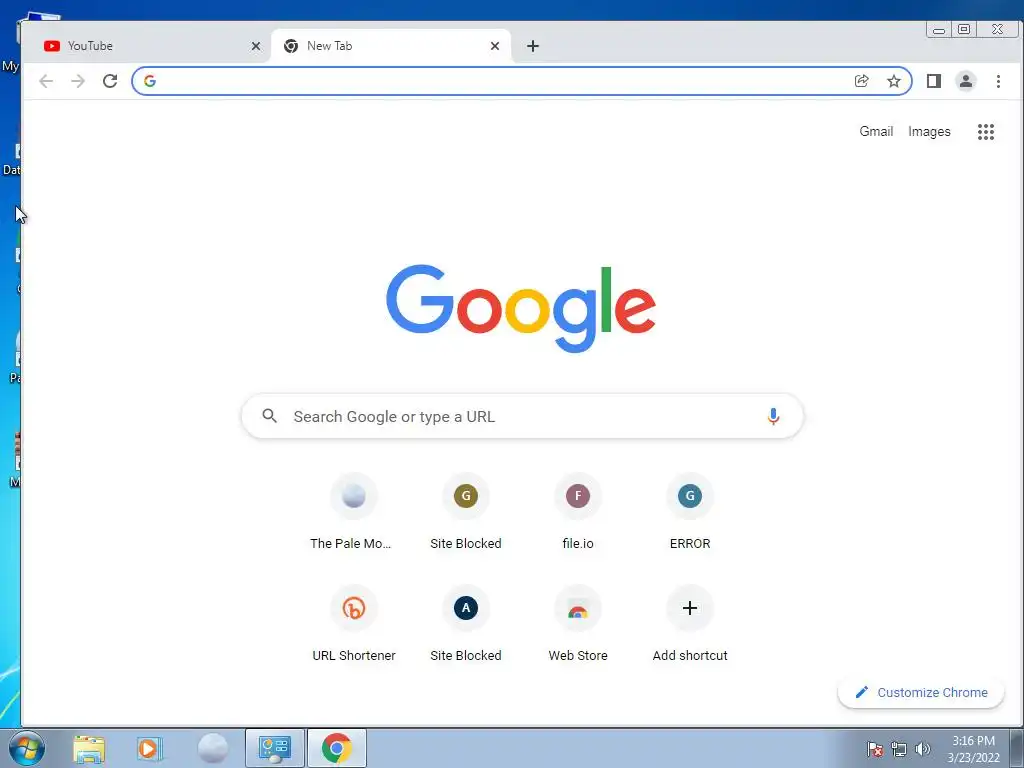This screenshot has height=768, width=1024.
Task: Click the forward navigation arrow
Action: coord(78,81)
